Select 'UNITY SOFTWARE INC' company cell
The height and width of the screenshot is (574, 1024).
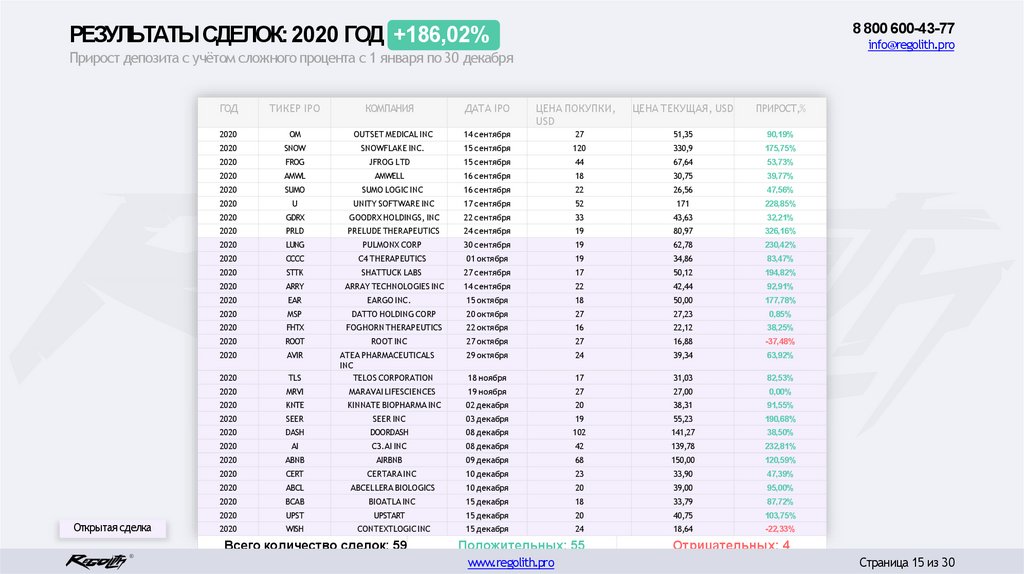point(393,204)
